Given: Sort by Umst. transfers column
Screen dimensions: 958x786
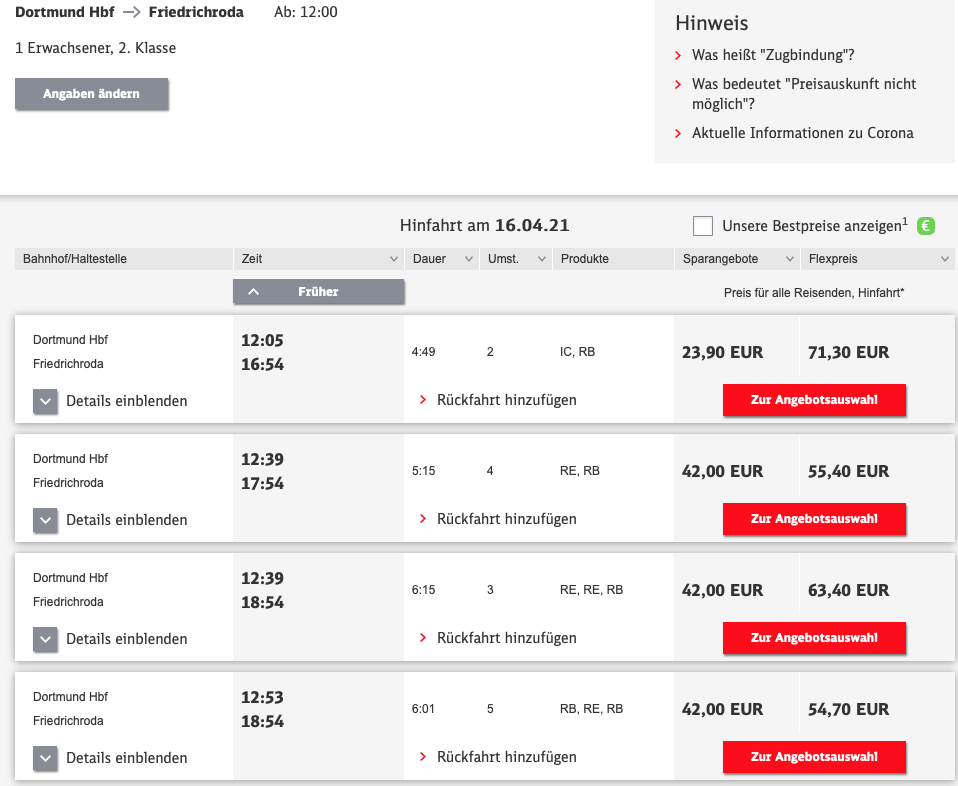Looking at the screenshot, I should pyautogui.click(x=515, y=259).
